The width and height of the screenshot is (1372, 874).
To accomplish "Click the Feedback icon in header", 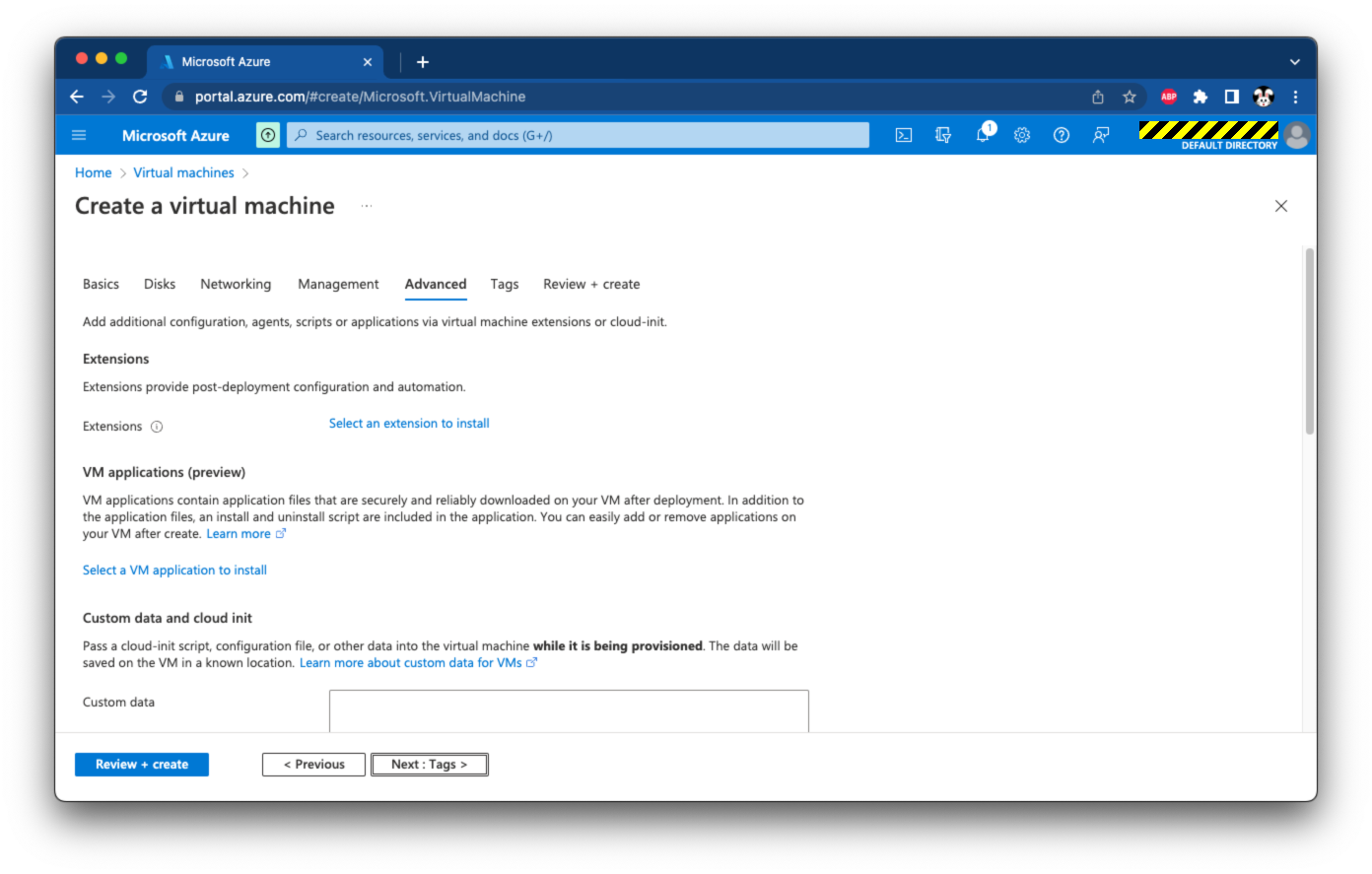I will point(1101,135).
